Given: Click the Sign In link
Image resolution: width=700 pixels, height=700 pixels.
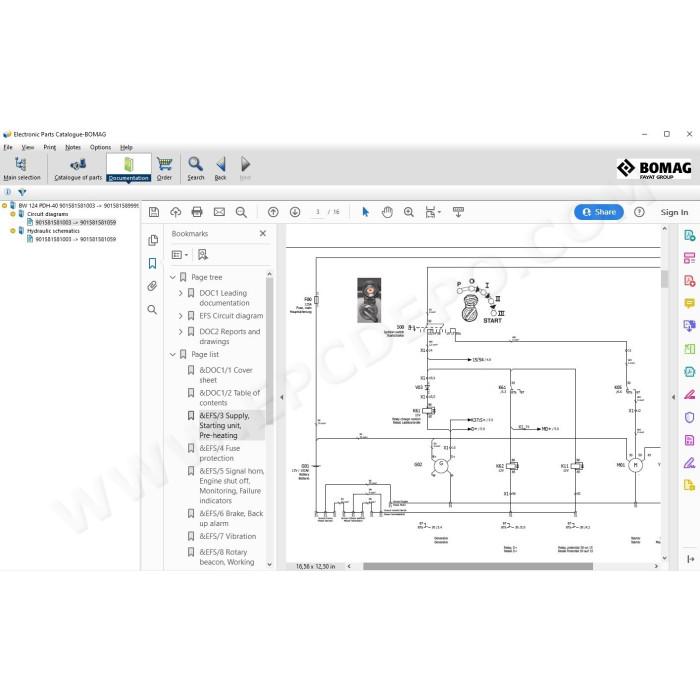Looking at the screenshot, I should click(x=674, y=212).
